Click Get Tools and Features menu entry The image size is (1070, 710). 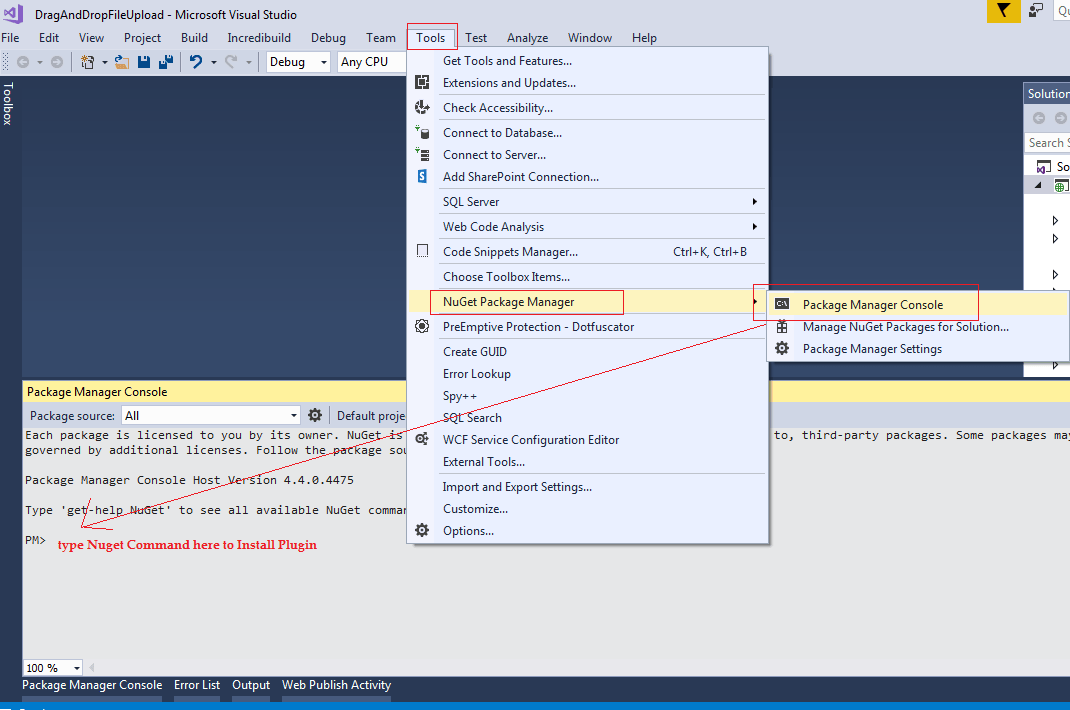[506, 60]
